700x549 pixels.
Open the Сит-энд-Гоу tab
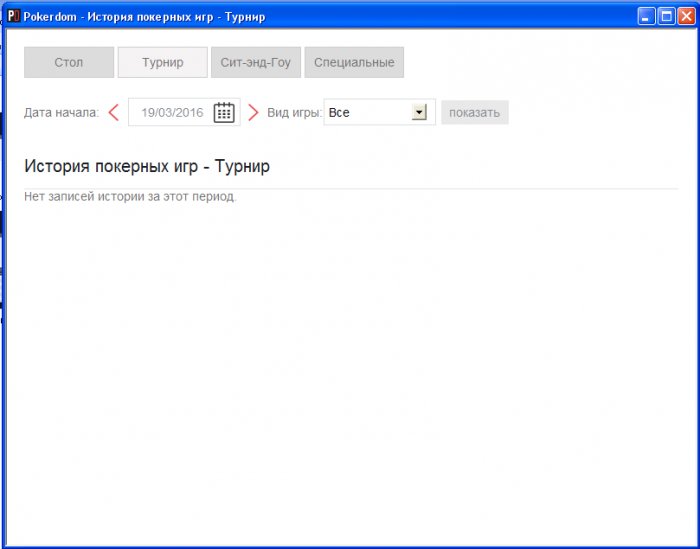pyautogui.click(x=256, y=62)
